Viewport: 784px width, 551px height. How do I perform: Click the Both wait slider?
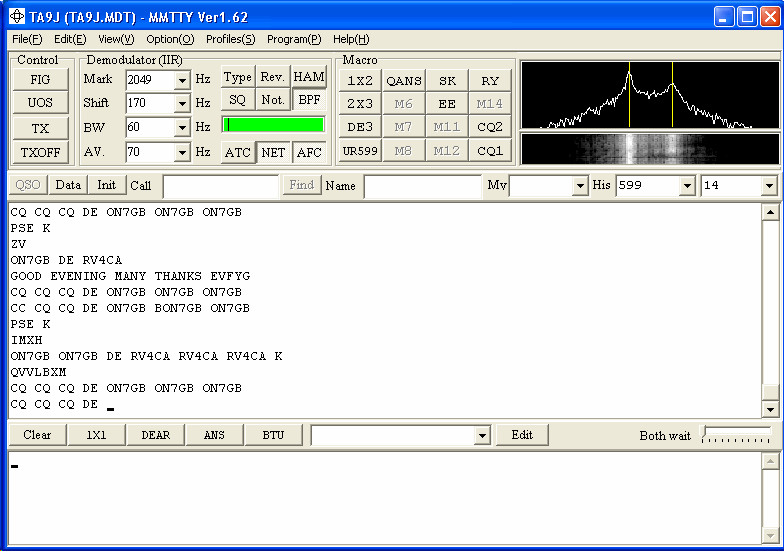coord(736,434)
